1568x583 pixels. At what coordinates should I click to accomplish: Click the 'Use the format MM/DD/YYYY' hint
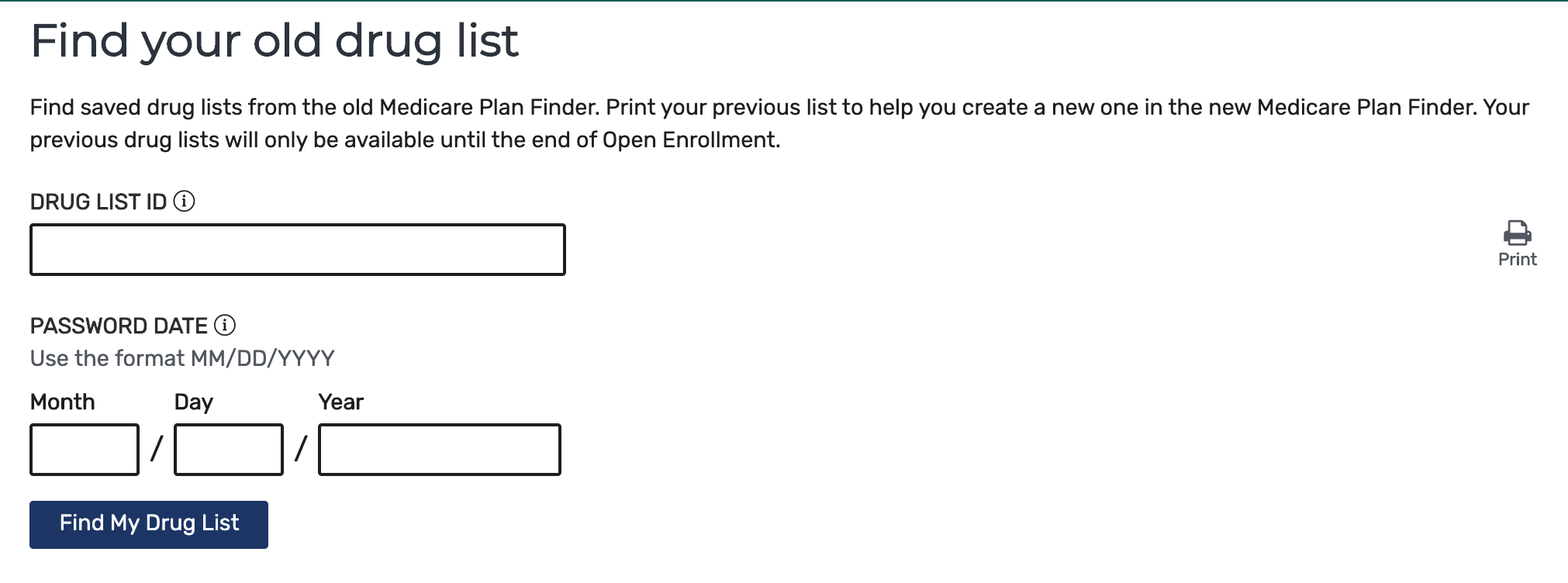click(x=182, y=358)
